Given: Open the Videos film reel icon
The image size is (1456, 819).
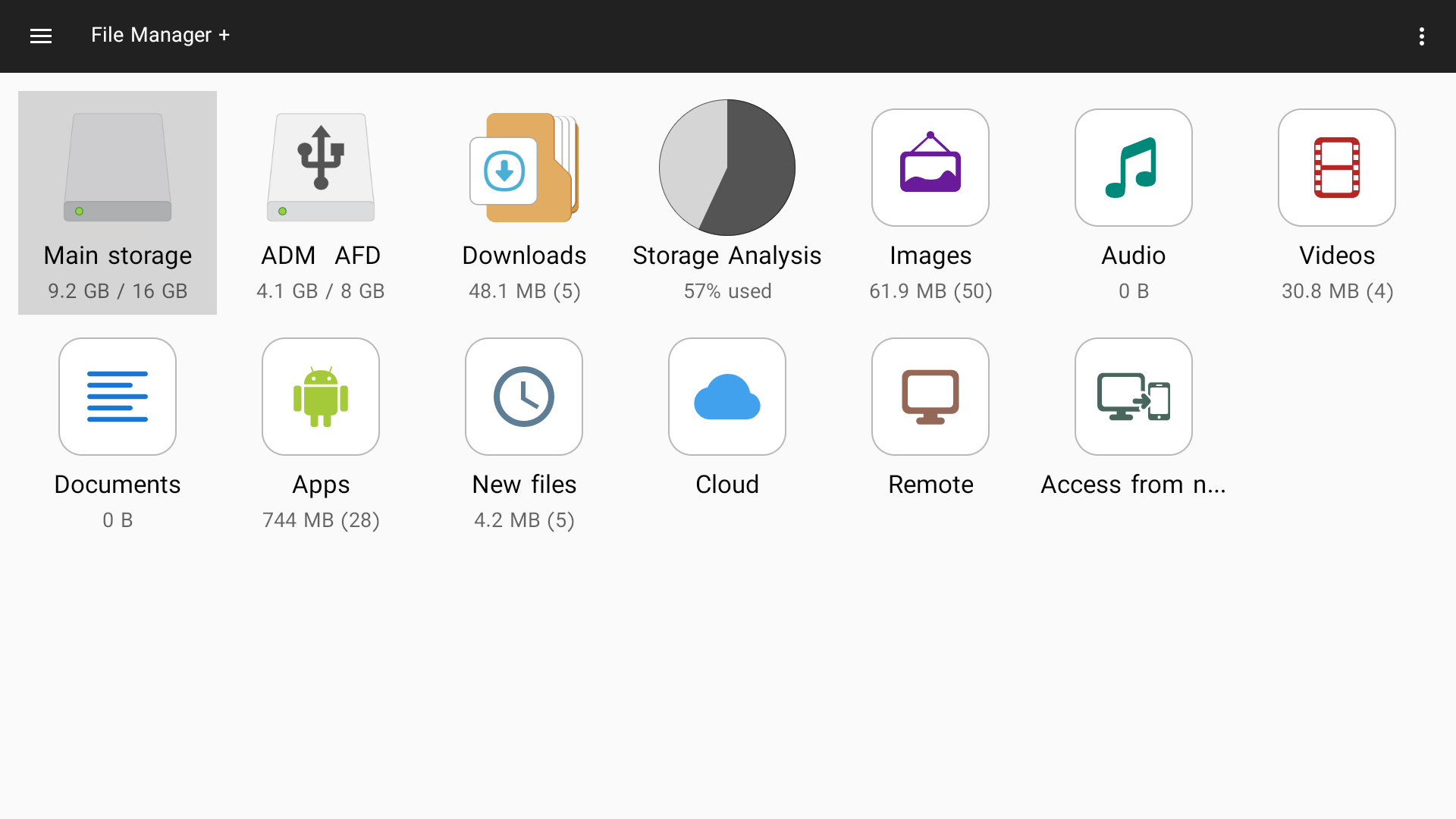Looking at the screenshot, I should 1336,168.
